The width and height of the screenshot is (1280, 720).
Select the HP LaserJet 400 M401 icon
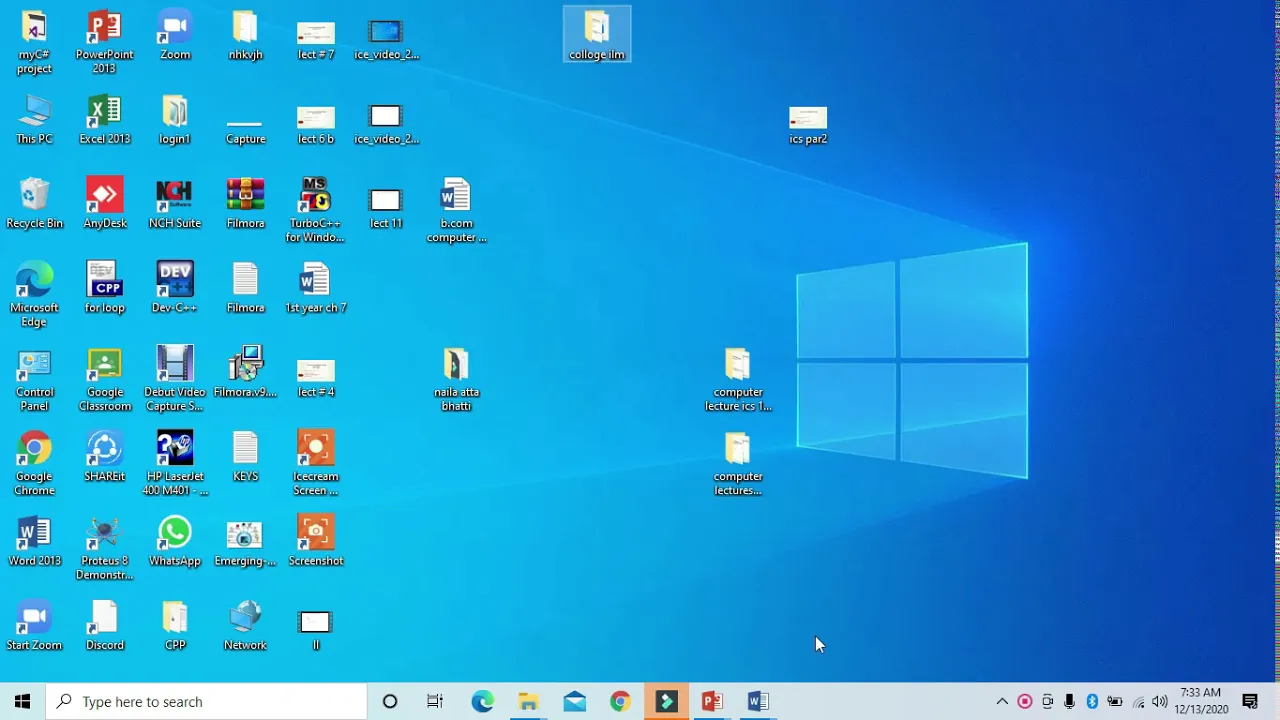point(175,464)
